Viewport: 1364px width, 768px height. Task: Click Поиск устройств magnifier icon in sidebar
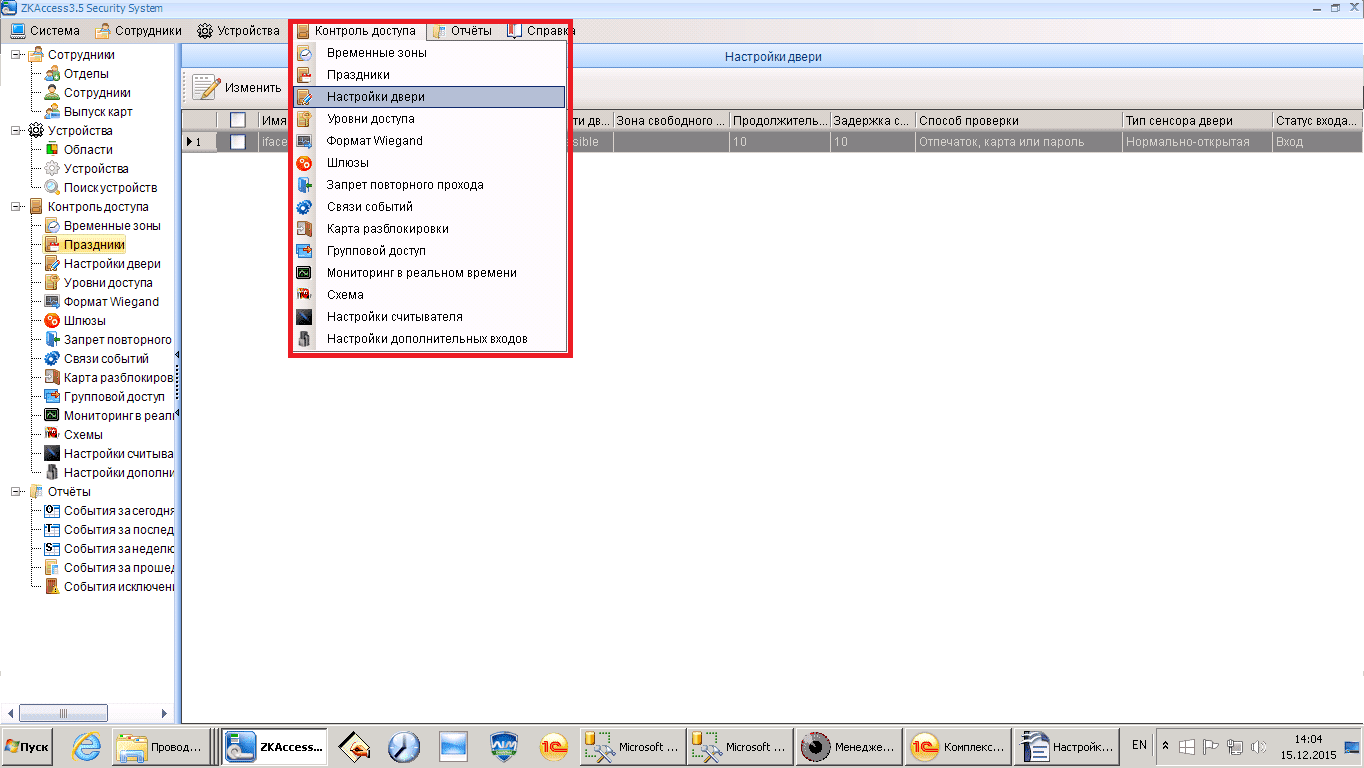point(52,188)
